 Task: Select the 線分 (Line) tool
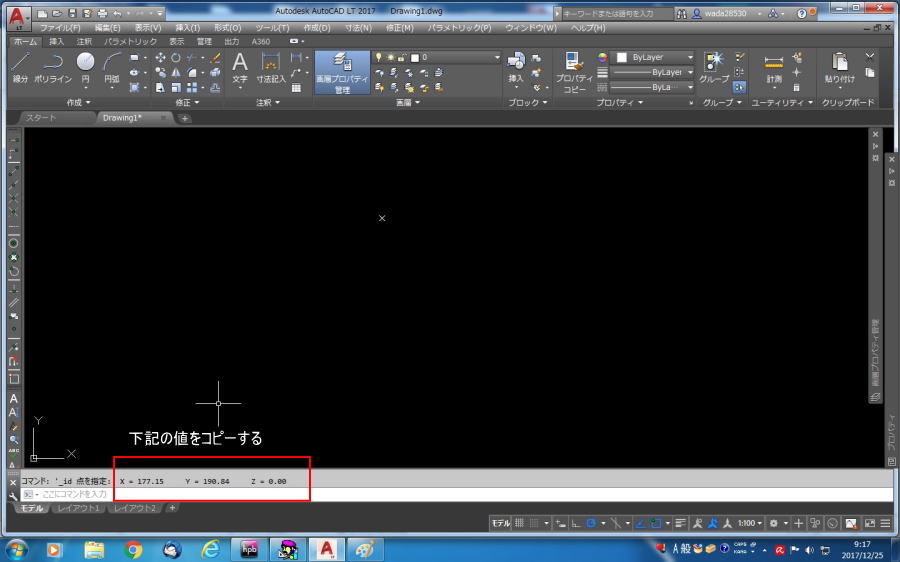click(21, 68)
